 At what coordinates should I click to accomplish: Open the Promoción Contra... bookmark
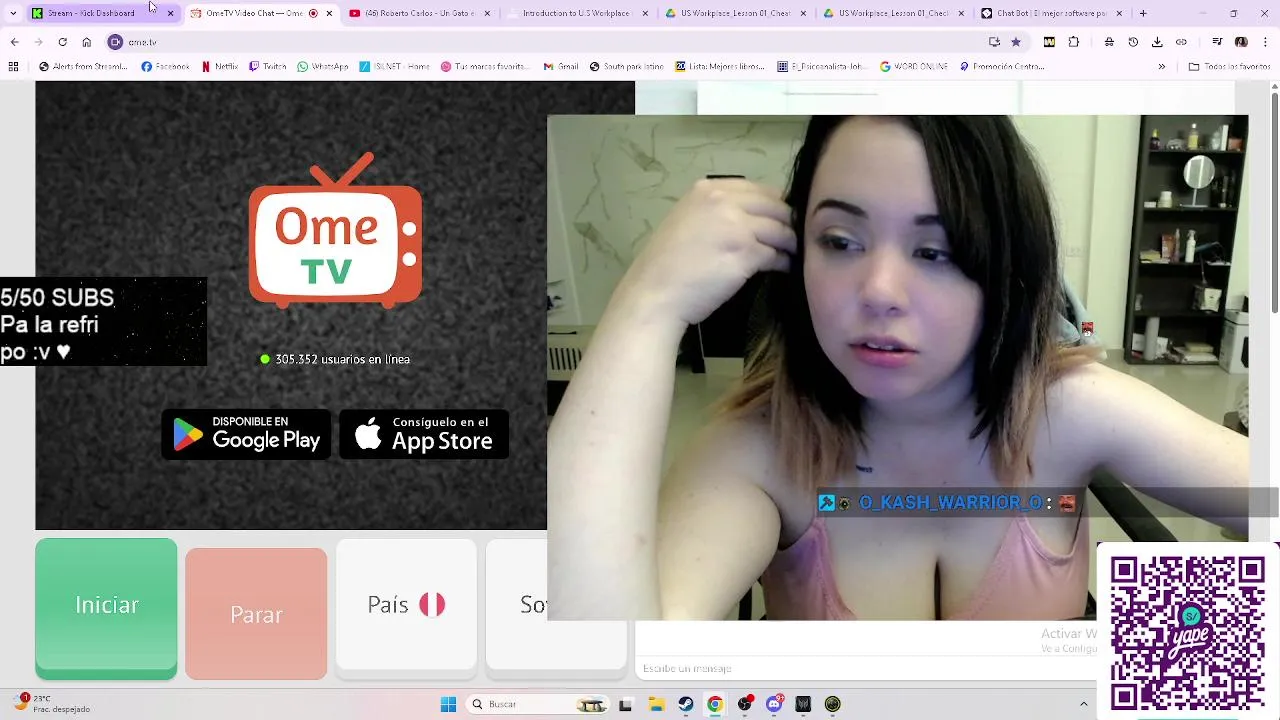[x=1002, y=67]
